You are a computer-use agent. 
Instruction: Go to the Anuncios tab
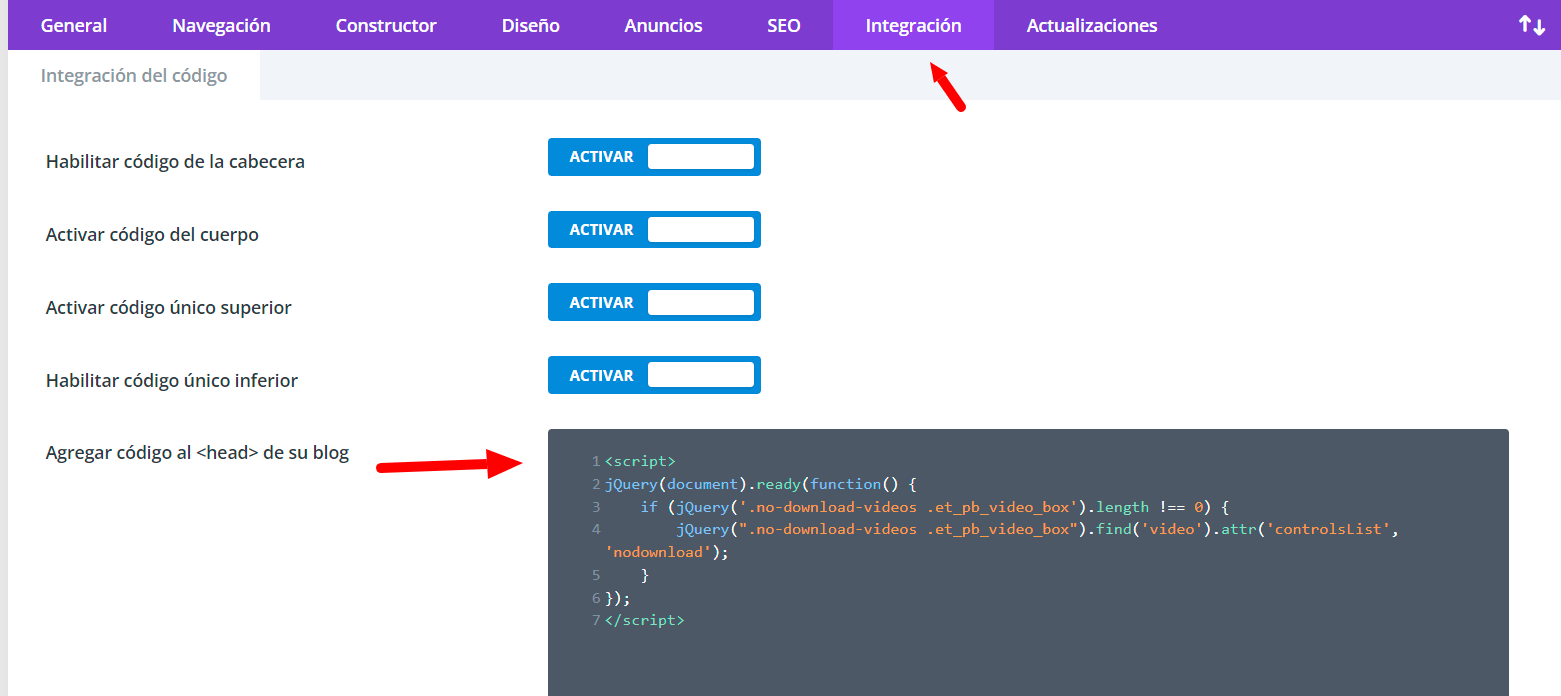point(663,25)
